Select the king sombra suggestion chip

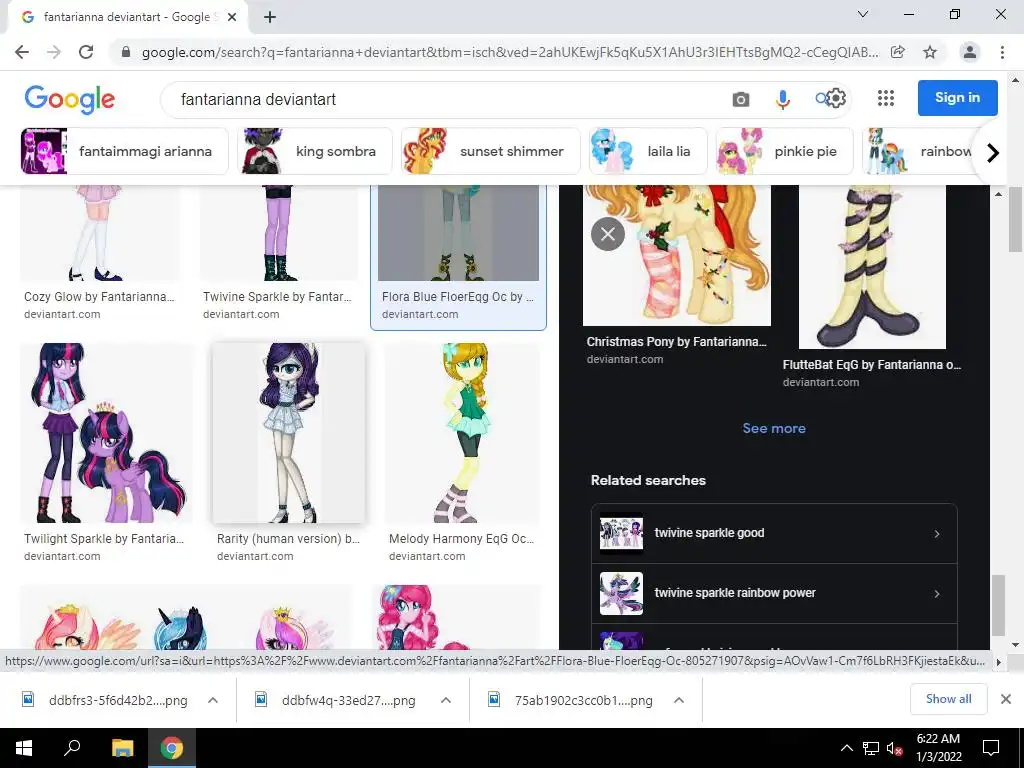point(315,152)
